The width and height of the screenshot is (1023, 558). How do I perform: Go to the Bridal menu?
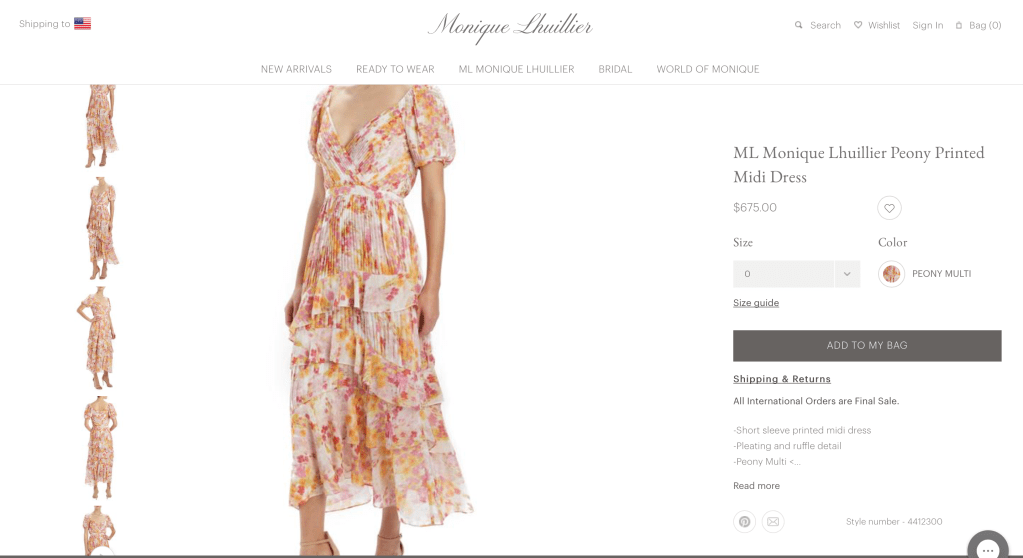(615, 69)
